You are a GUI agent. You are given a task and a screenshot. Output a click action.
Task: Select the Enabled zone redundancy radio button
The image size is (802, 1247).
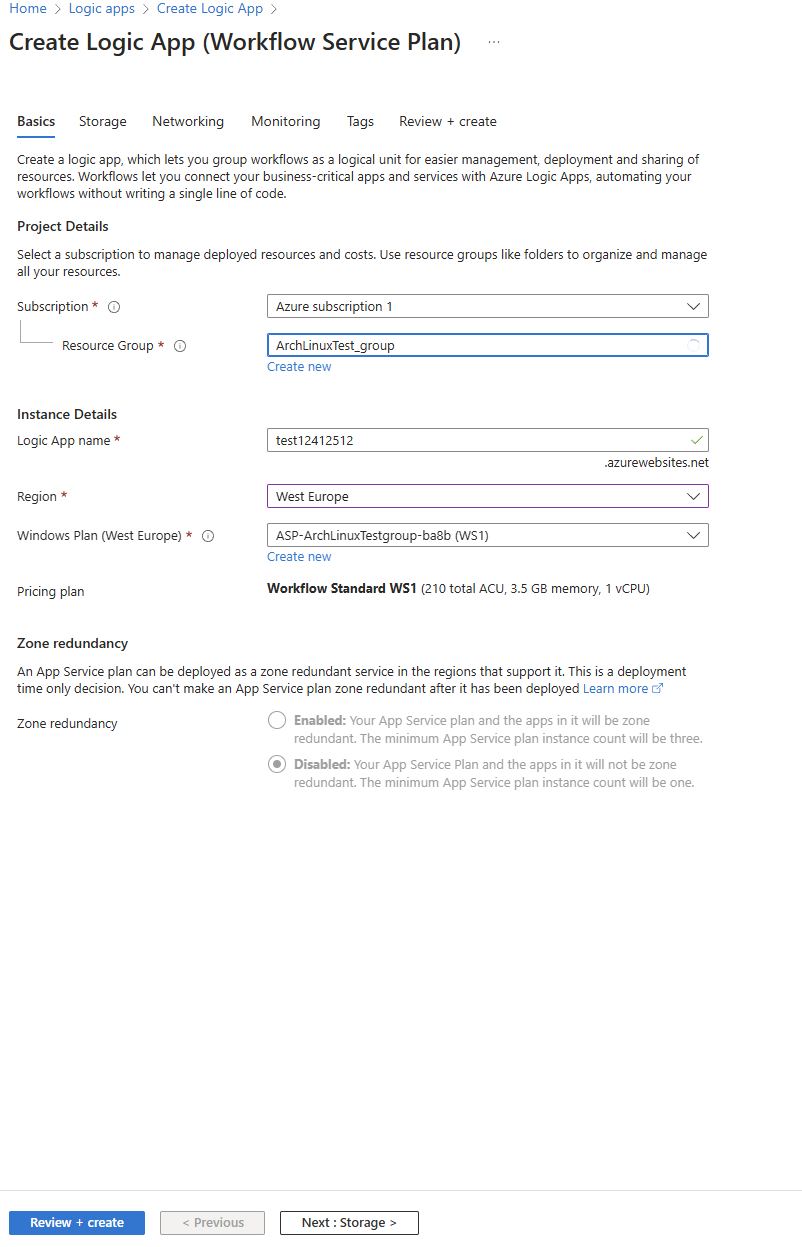tap(276, 721)
